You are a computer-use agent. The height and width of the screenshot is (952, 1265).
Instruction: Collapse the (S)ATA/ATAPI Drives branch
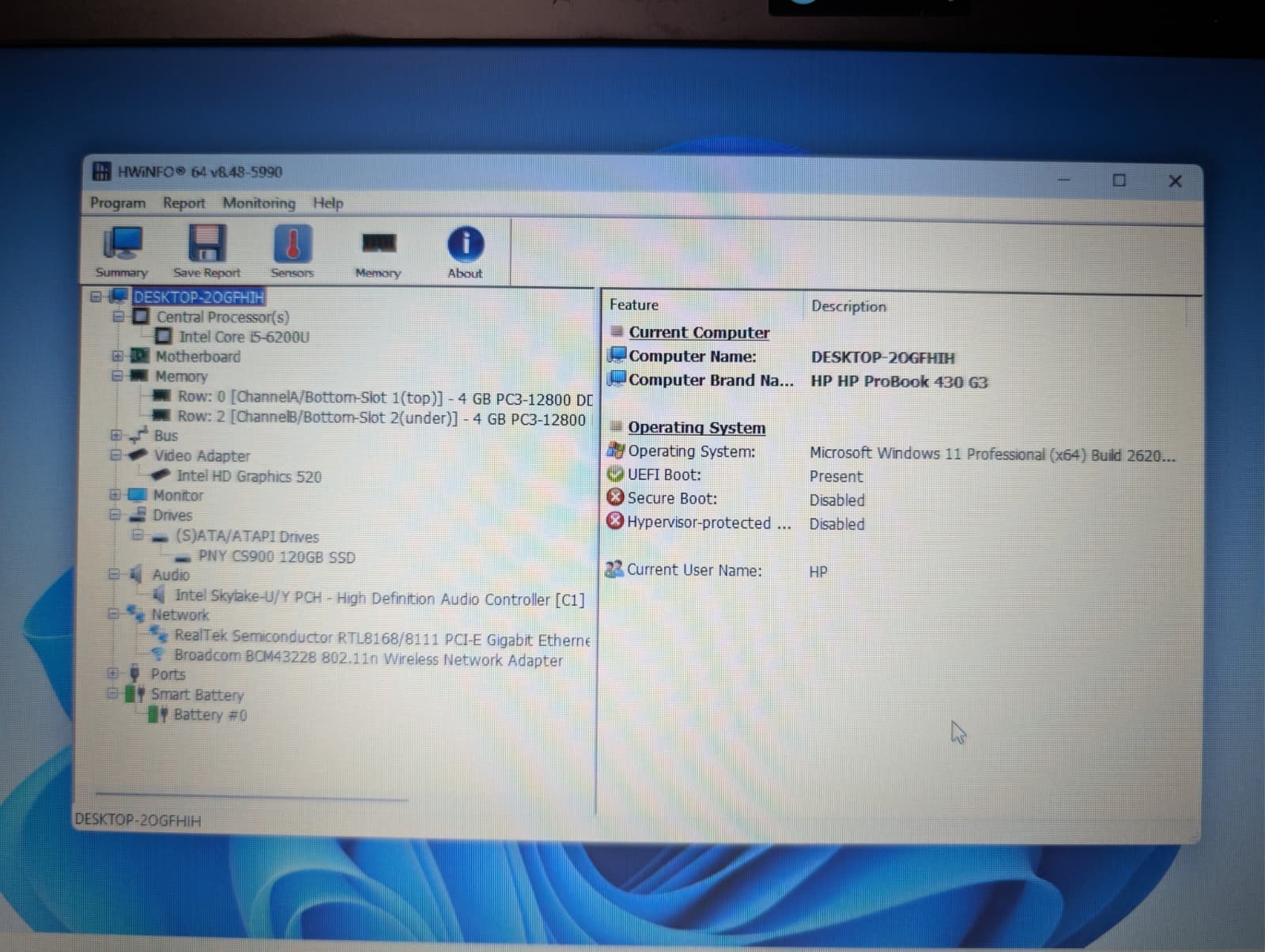(x=138, y=535)
